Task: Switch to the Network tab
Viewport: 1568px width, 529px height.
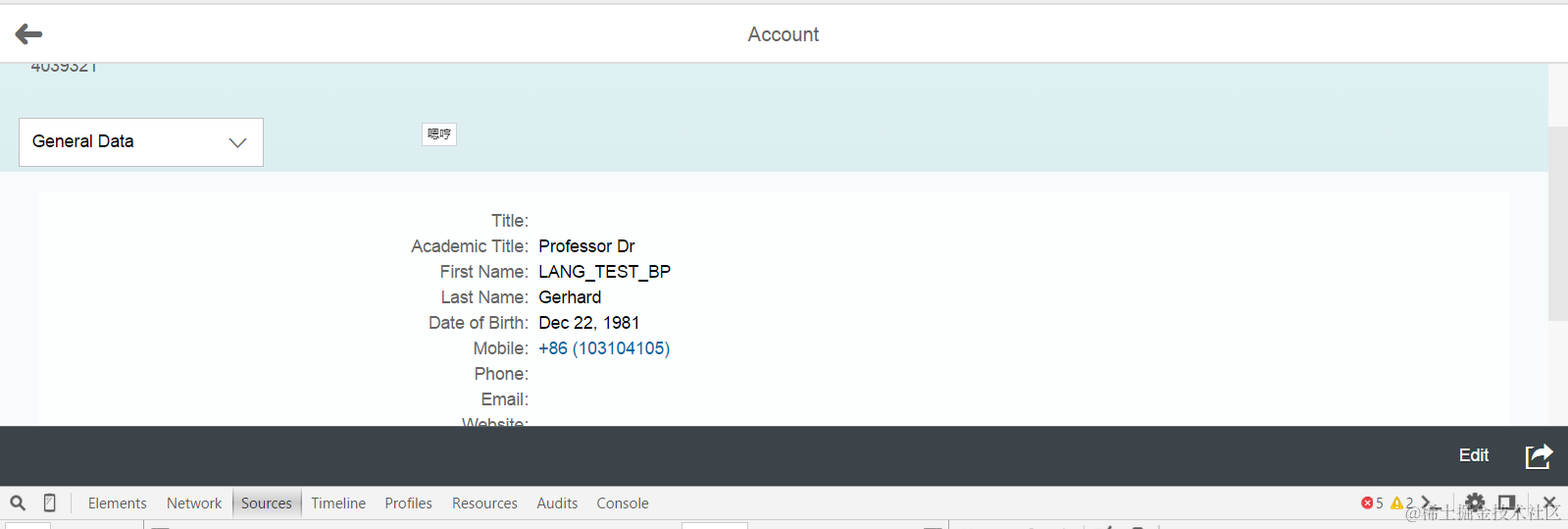Action: click(x=194, y=503)
